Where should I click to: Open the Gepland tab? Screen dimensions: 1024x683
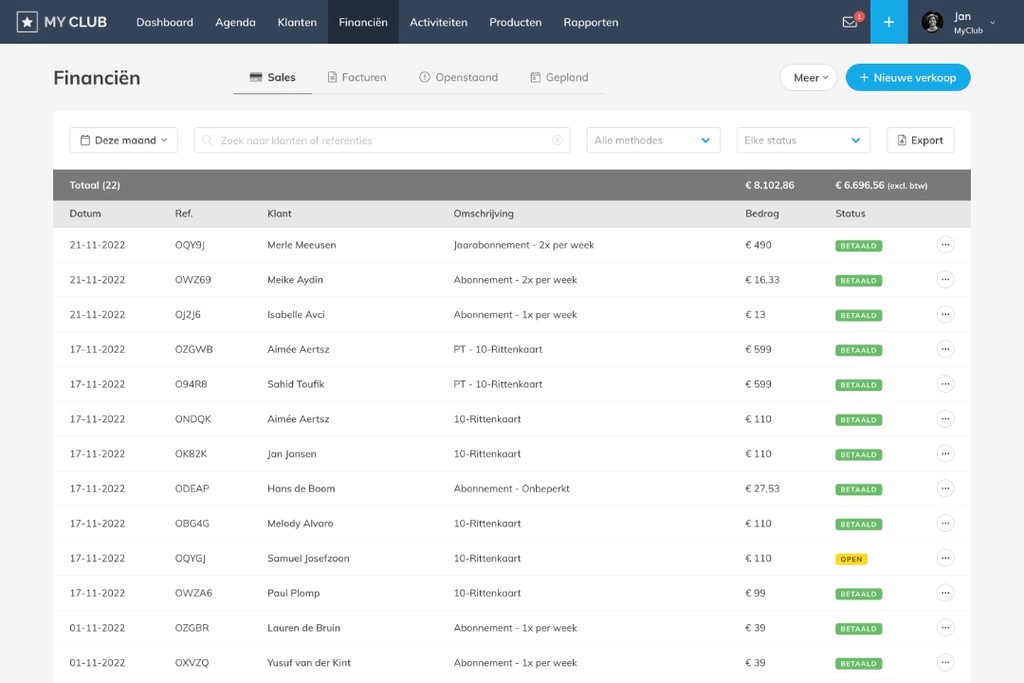pos(558,76)
